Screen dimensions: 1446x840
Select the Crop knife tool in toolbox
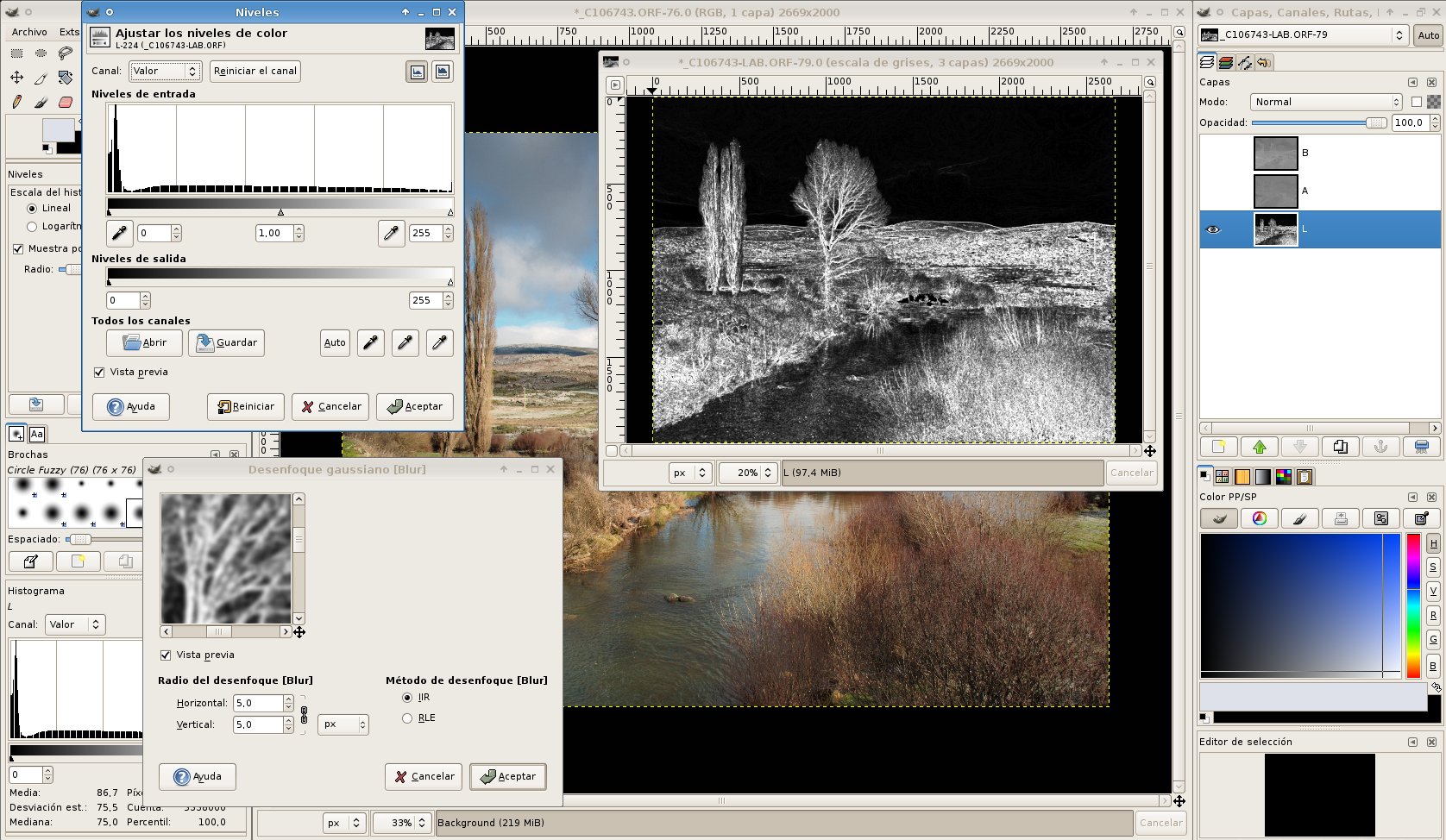point(41,78)
